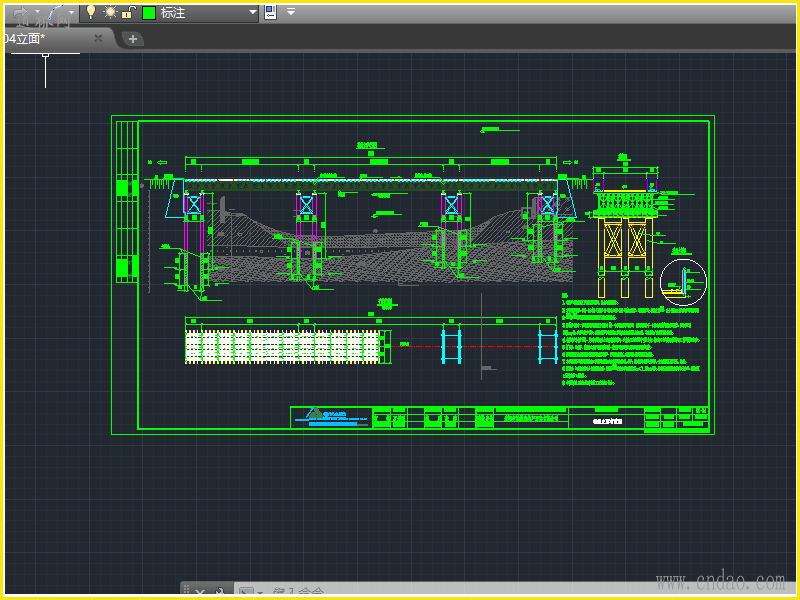
Task: Open the 标注 layer dropdown list
Action: (x=252, y=13)
